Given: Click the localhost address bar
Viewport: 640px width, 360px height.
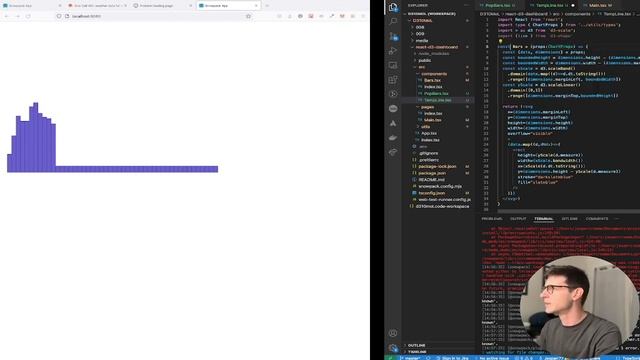Looking at the screenshot, I should click(x=155, y=16).
